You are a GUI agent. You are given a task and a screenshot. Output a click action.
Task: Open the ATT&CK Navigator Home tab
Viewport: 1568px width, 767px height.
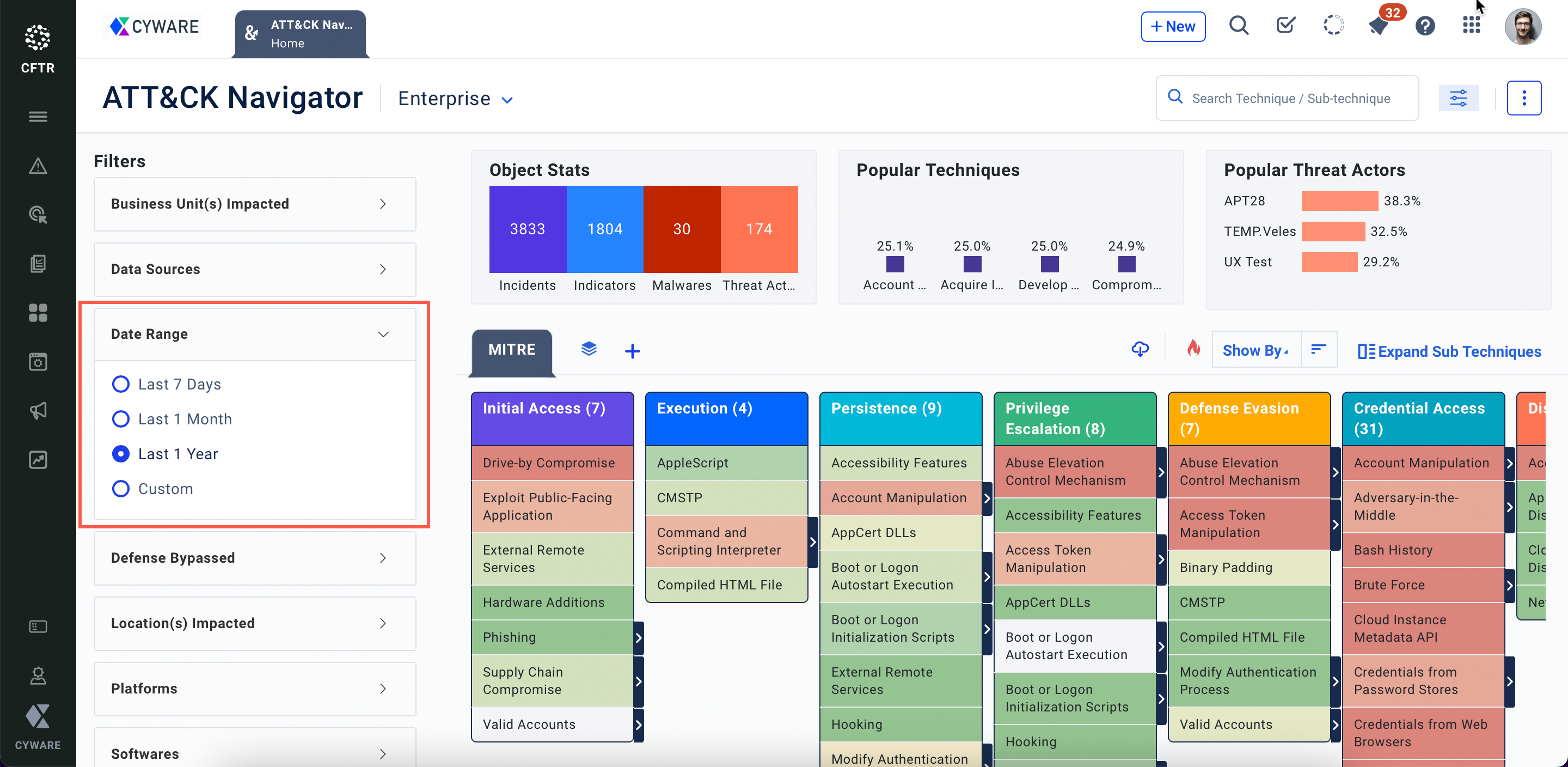point(301,34)
